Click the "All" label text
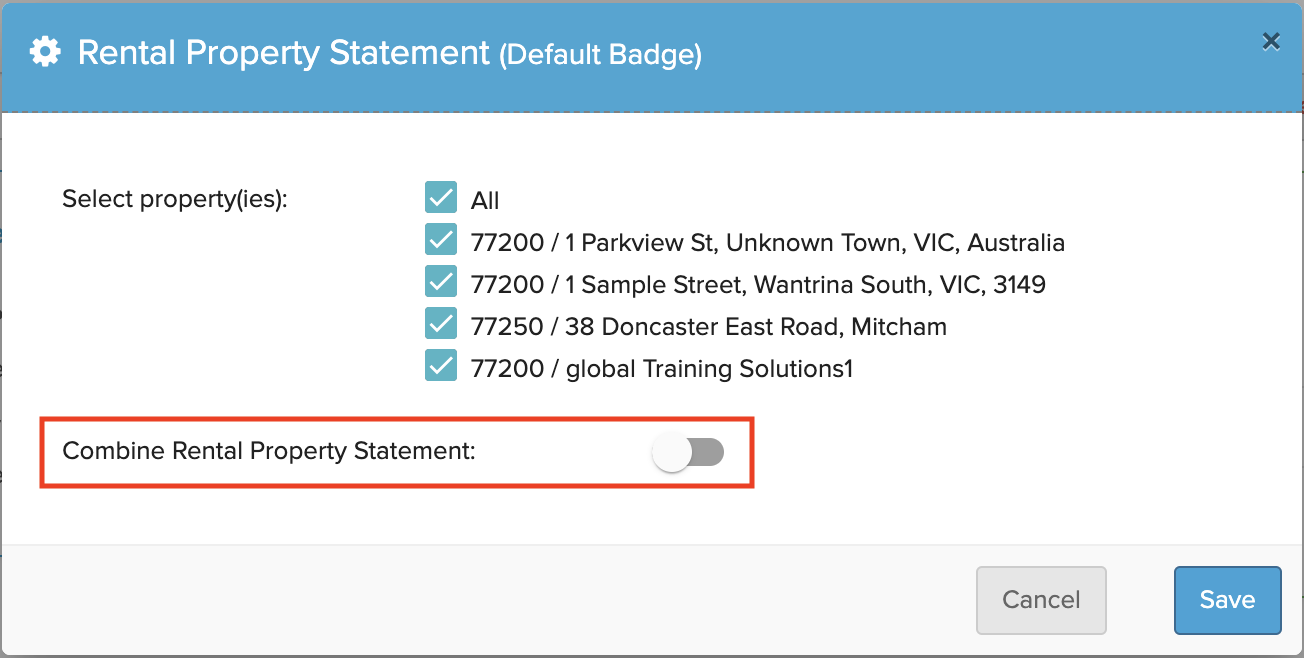Screen dimensions: 1304x658 click(x=485, y=201)
